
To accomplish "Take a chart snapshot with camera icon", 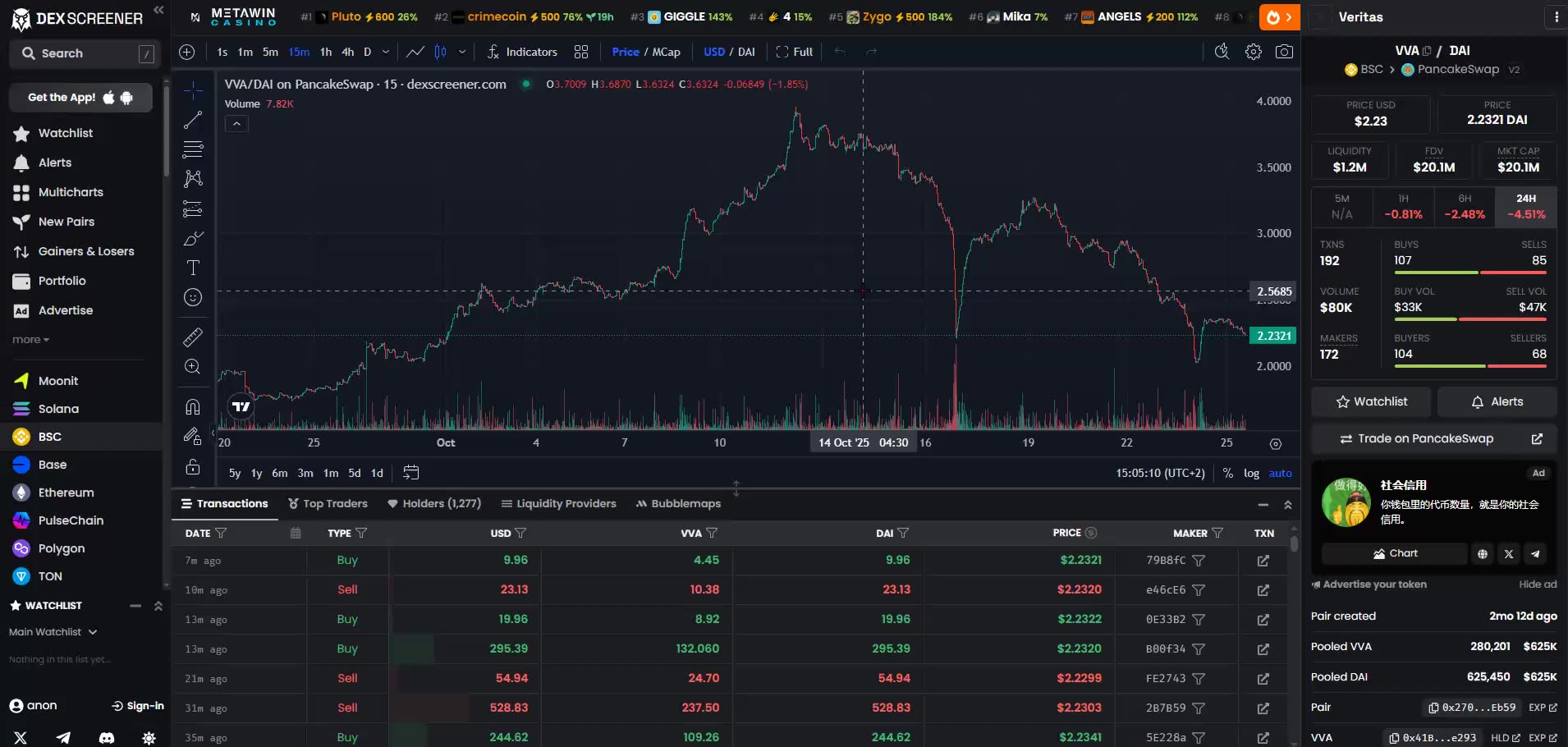I will click(1285, 52).
